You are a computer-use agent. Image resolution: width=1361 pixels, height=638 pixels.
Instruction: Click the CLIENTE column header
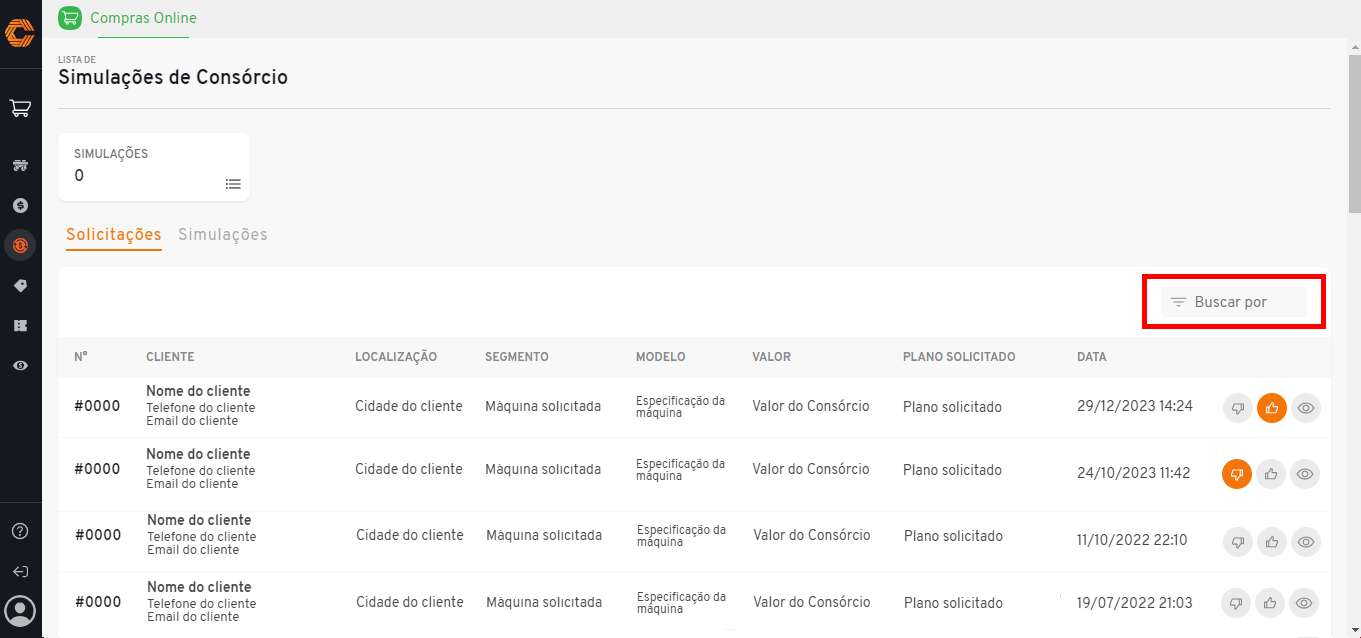tap(170, 357)
